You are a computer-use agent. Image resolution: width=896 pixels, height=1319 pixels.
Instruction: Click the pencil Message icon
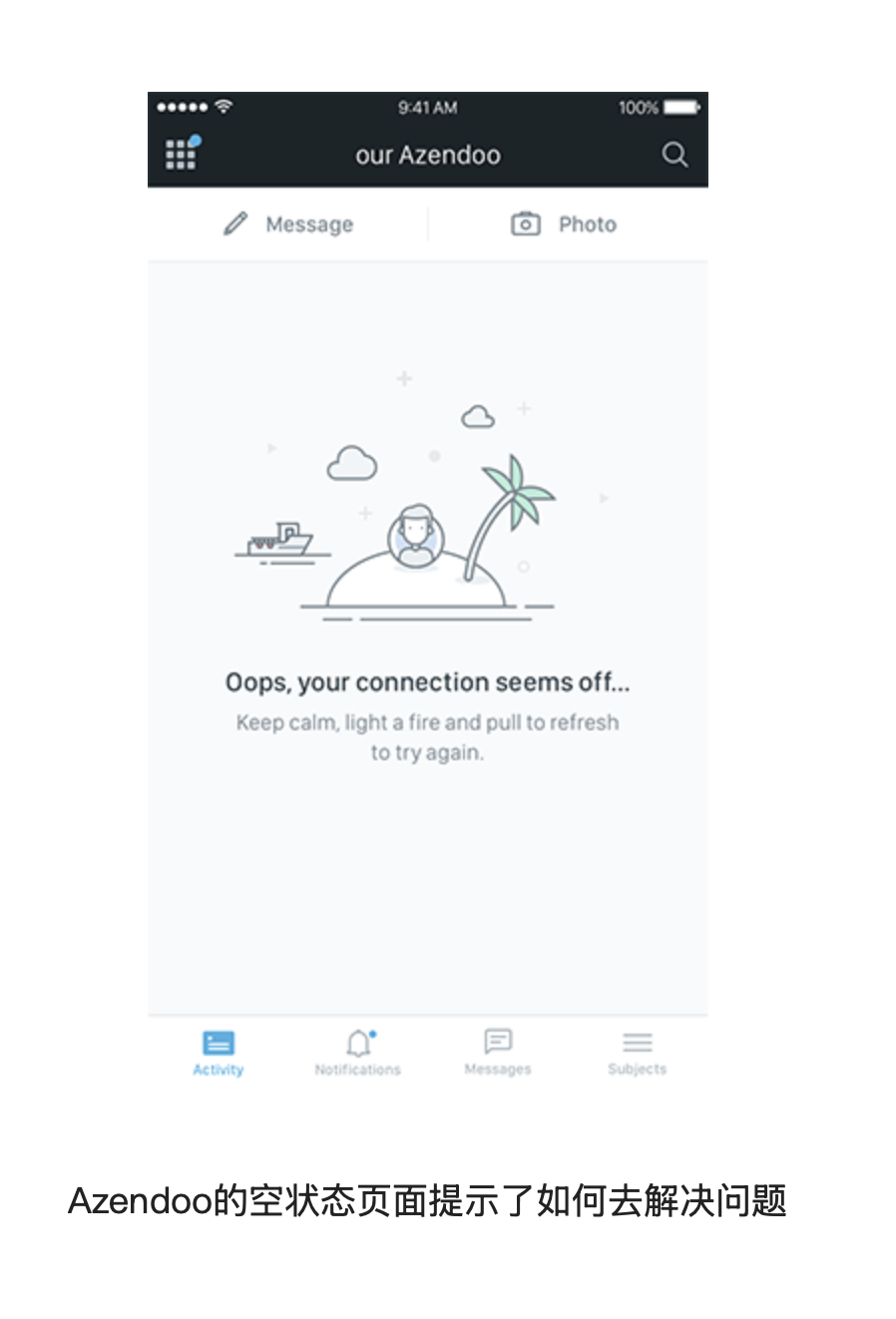coord(235,223)
